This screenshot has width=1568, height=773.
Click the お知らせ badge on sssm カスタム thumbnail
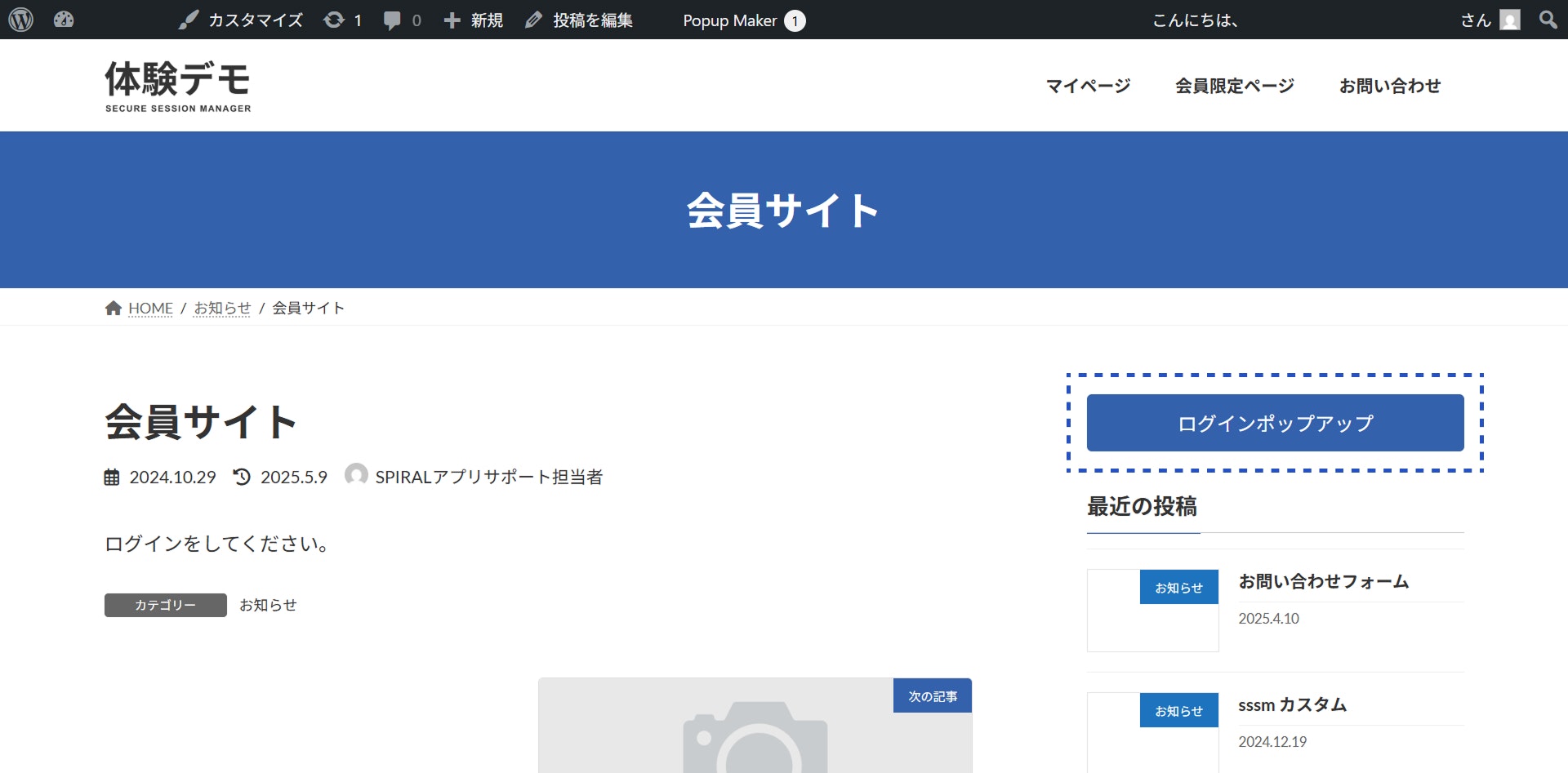tap(1179, 710)
